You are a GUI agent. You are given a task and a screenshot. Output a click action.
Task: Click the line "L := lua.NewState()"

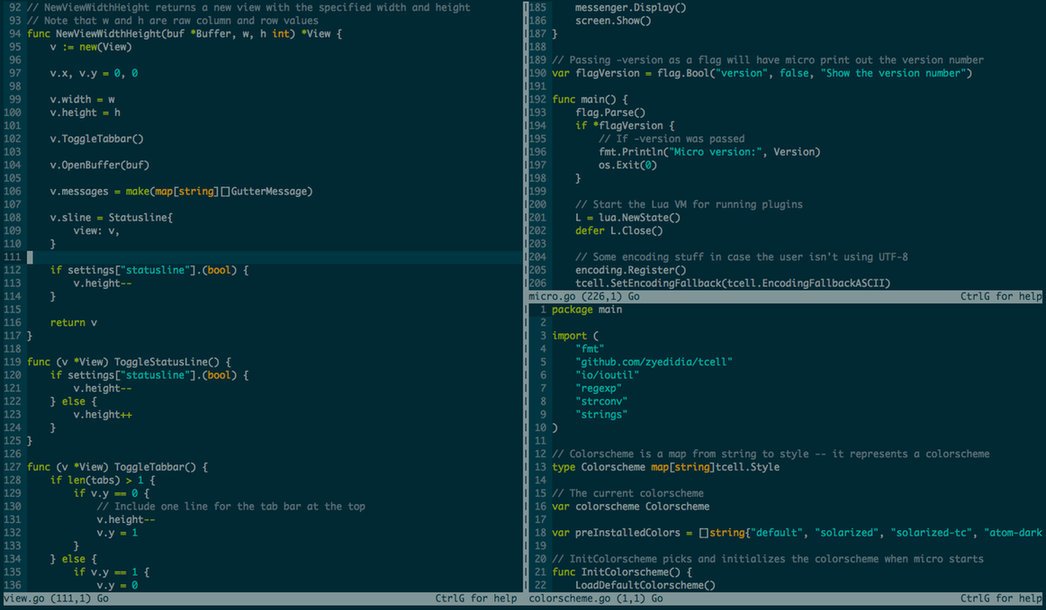[628, 218]
